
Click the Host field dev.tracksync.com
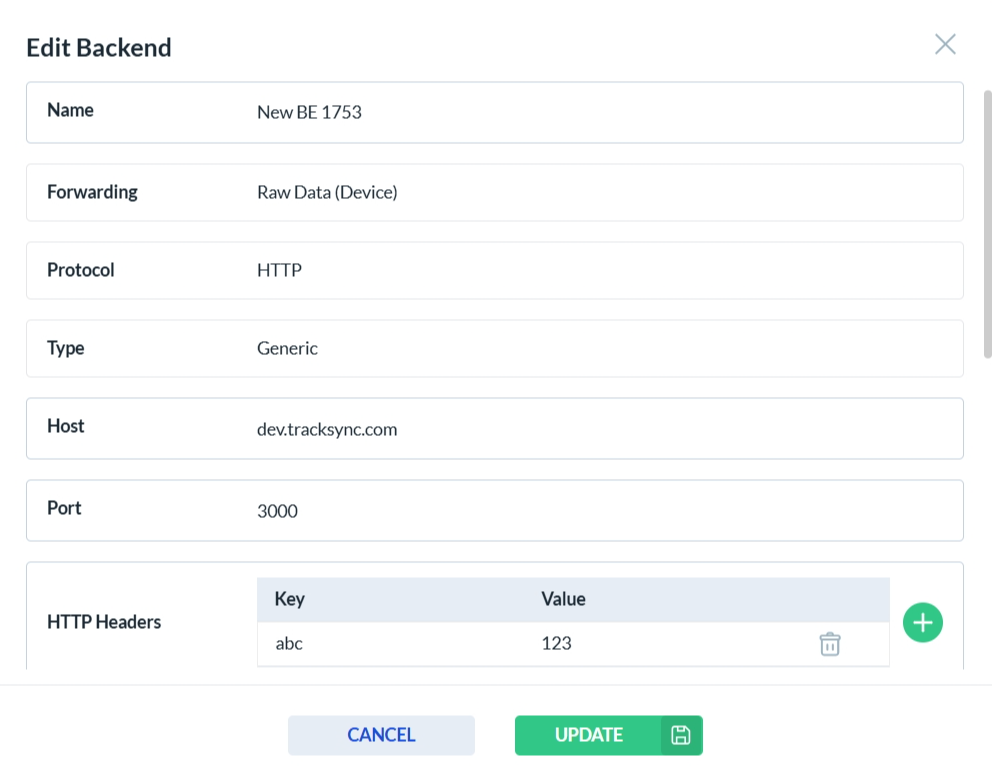(600, 429)
